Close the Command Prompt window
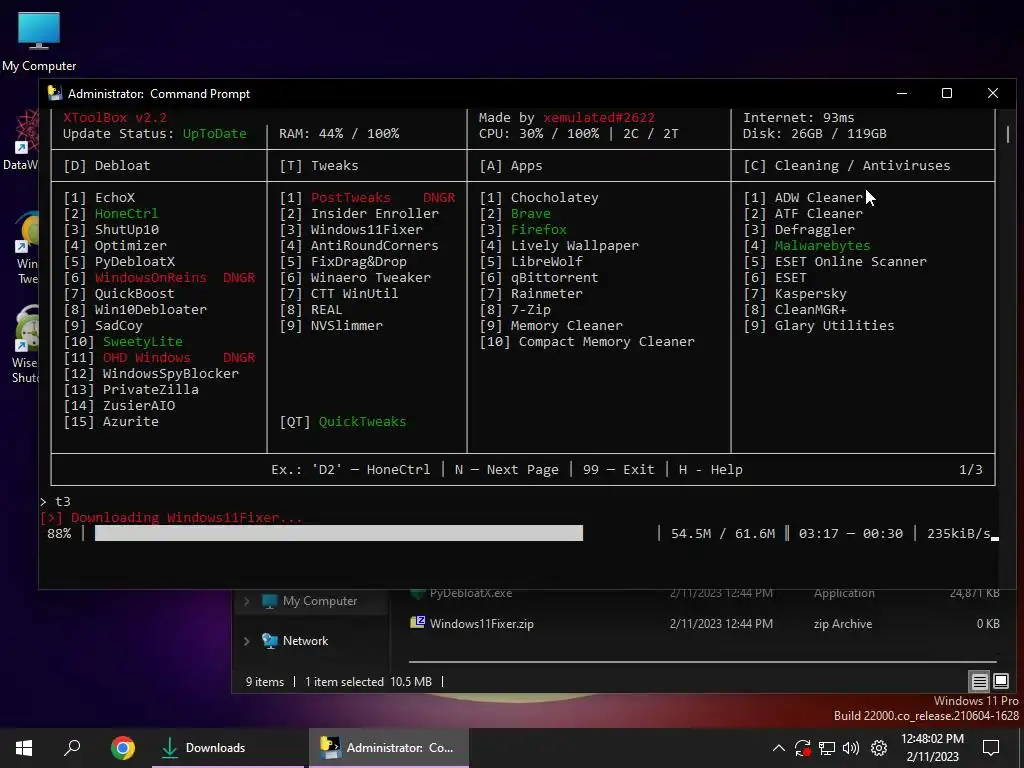 [x=993, y=93]
